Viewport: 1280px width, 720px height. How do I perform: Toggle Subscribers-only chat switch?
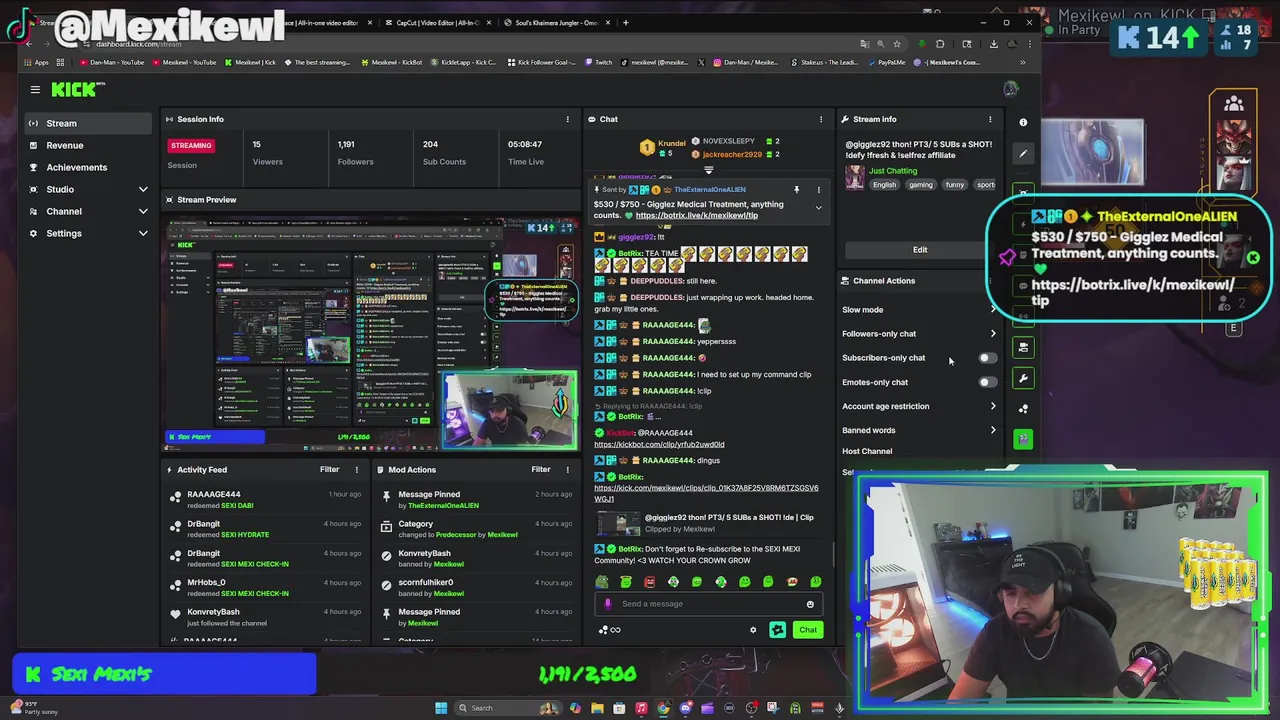tap(987, 358)
